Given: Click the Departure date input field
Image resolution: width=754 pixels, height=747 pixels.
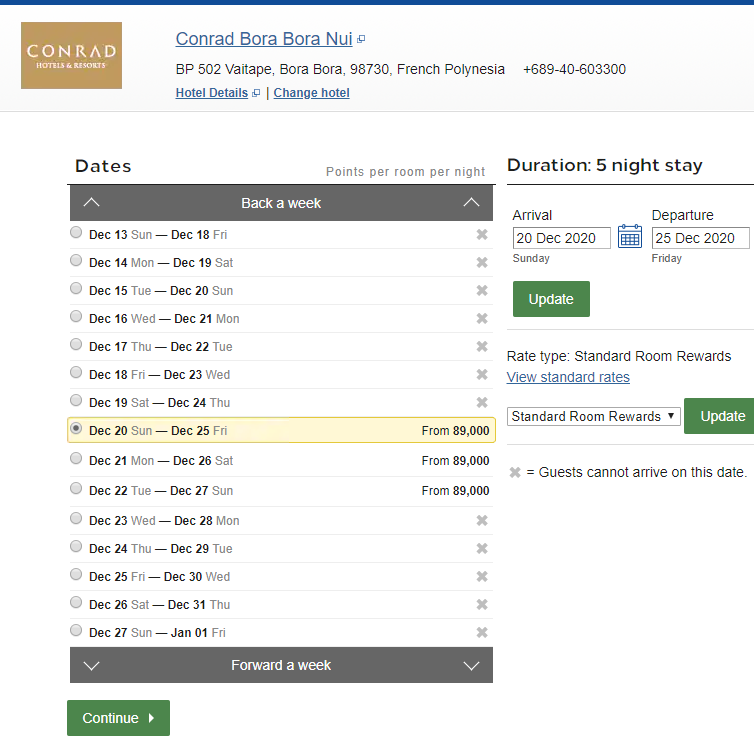Looking at the screenshot, I should (701, 238).
